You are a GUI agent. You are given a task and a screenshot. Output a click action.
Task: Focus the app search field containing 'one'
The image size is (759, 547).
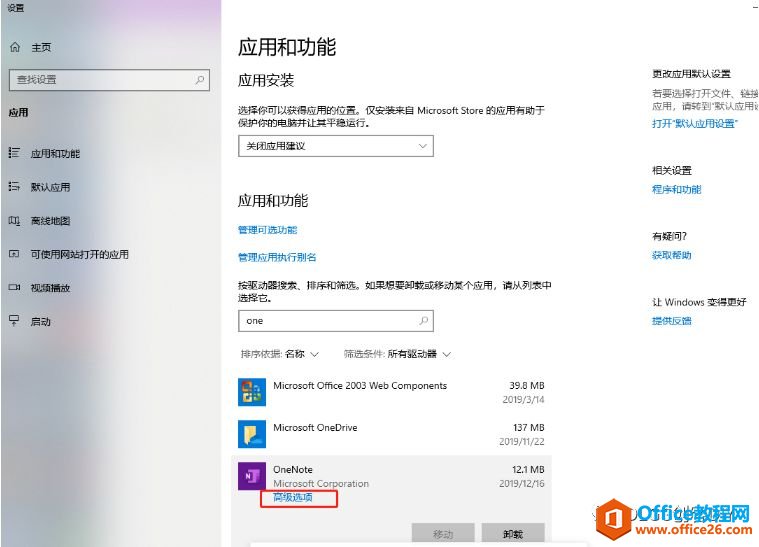tap(336, 320)
